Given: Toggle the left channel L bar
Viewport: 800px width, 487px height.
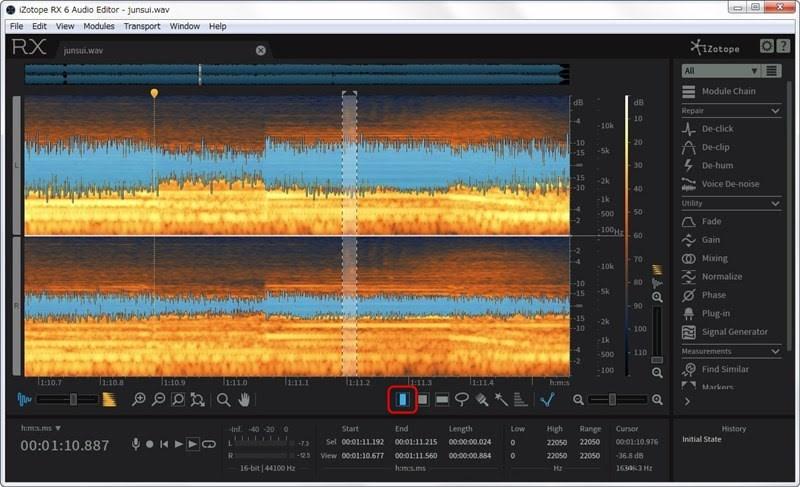Looking at the screenshot, I should point(17,165).
